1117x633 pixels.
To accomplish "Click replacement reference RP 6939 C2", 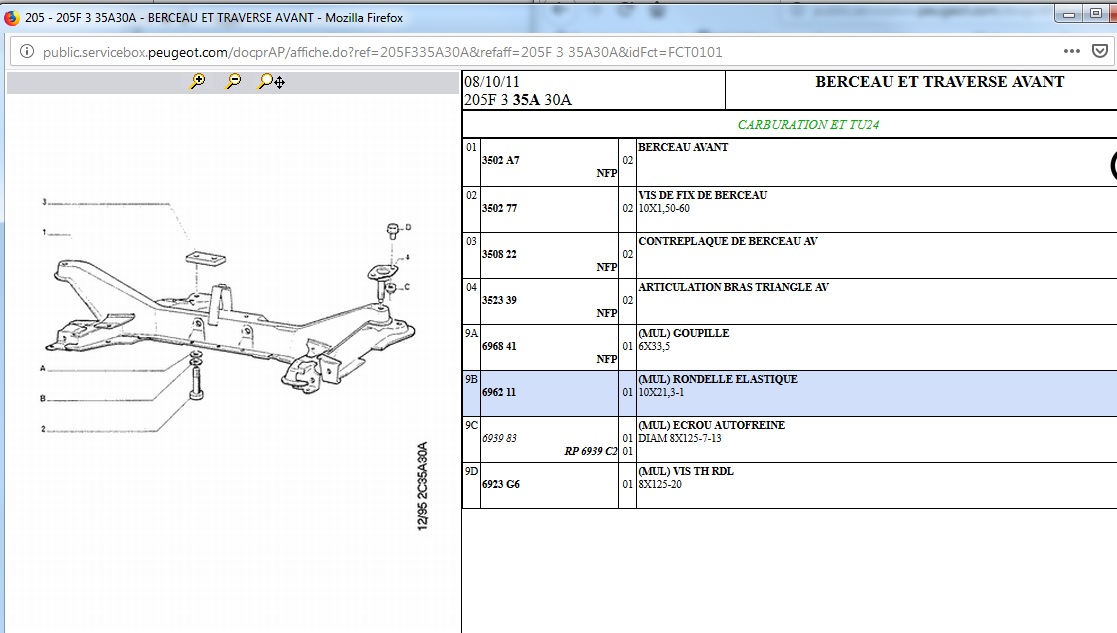I will [x=591, y=451].
